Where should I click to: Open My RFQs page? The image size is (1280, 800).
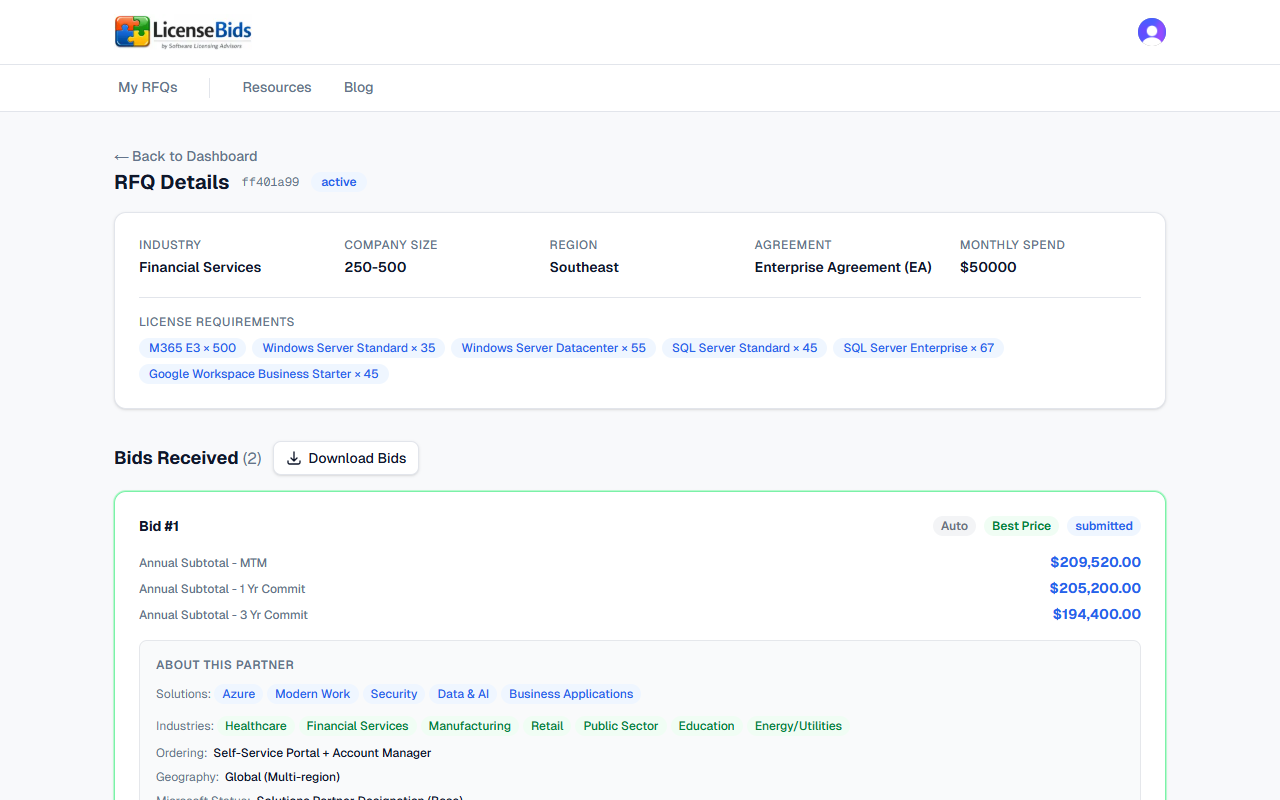[148, 88]
